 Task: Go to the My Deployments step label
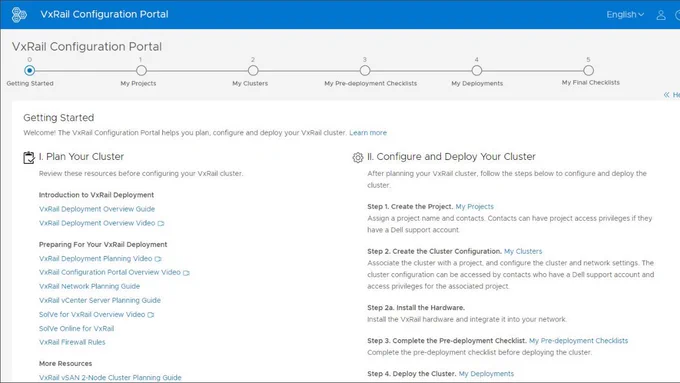(477, 83)
